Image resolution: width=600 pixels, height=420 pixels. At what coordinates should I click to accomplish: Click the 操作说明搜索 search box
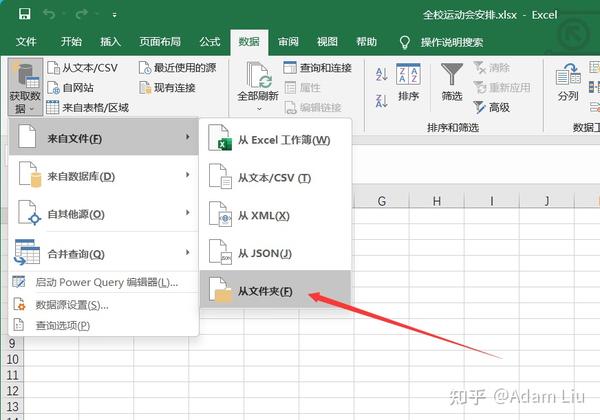(452, 42)
